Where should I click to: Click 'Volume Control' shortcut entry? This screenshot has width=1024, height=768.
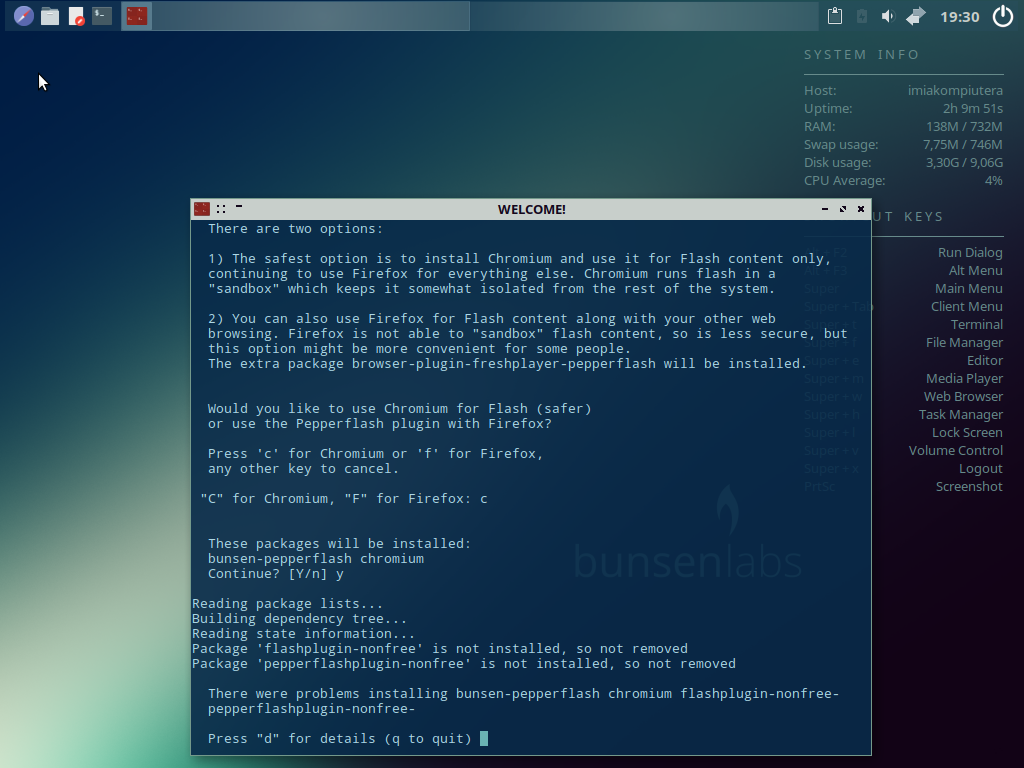955,451
